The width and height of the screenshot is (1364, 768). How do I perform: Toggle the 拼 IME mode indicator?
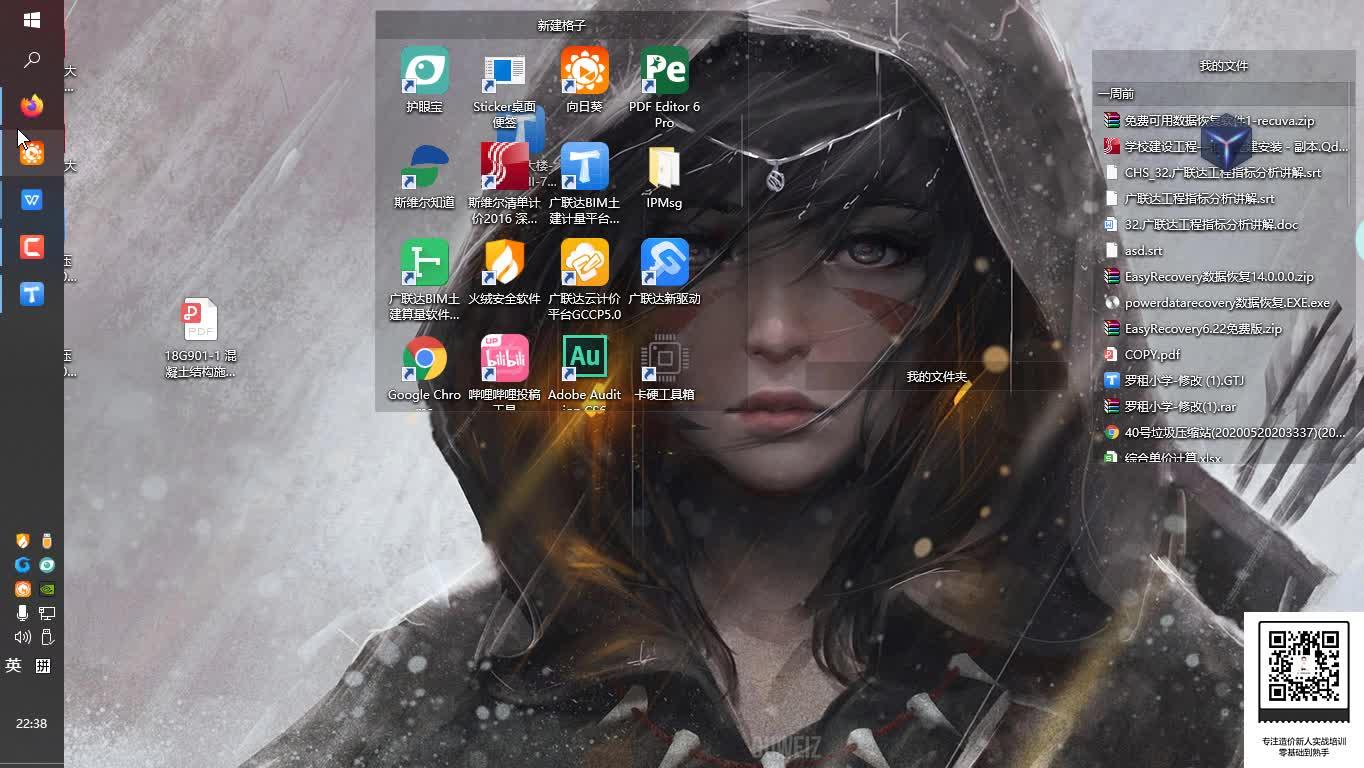pyautogui.click(x=43, y=665)
